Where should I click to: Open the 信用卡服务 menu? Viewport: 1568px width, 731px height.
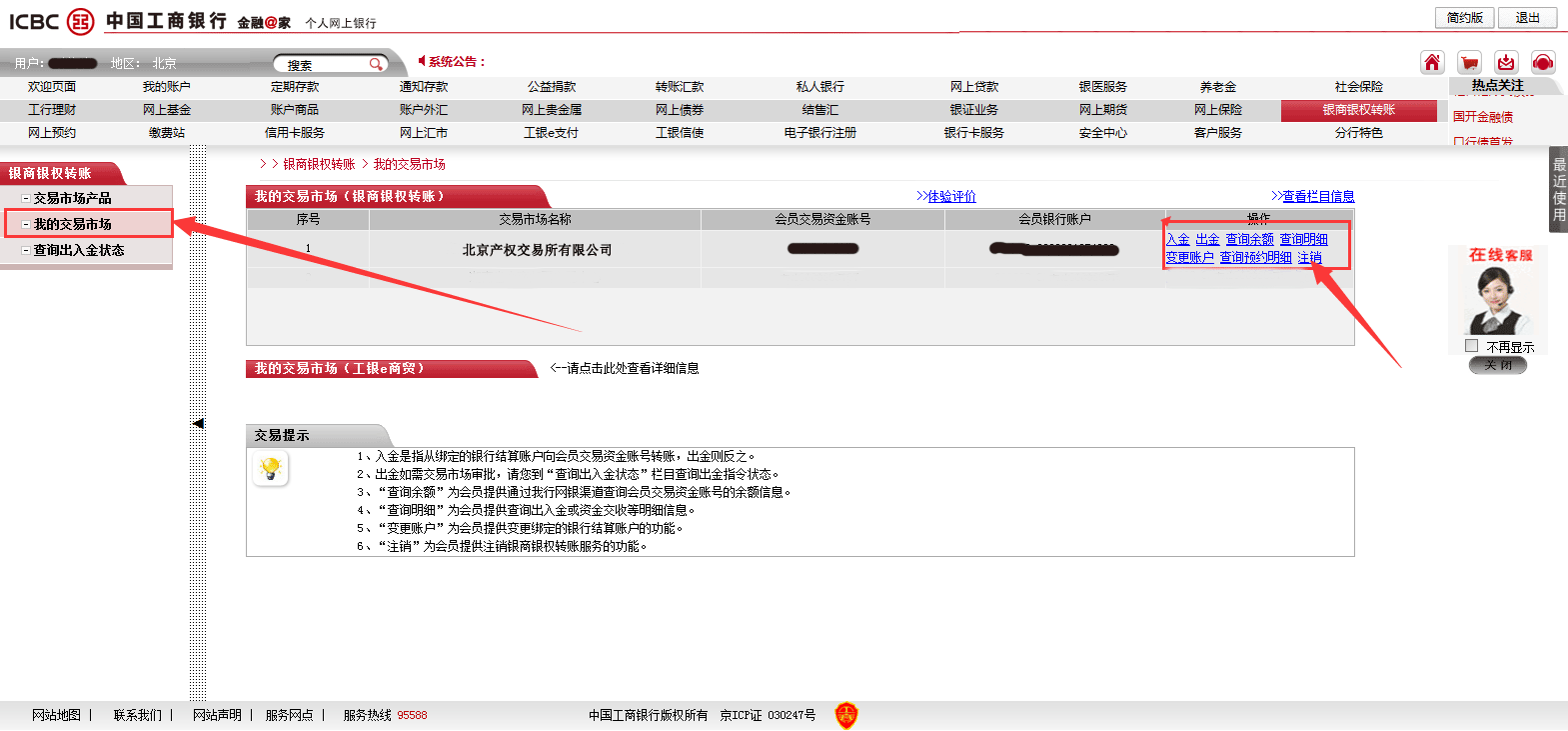tap(295, 133)
